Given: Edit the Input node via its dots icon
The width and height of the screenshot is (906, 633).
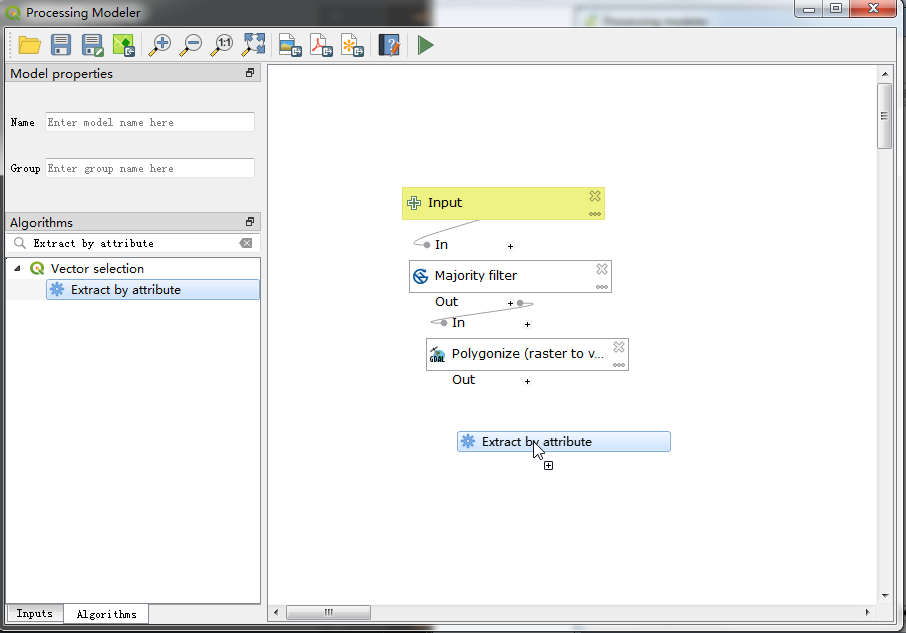Looking at the screenshot, I should click(x=595, y=214).
